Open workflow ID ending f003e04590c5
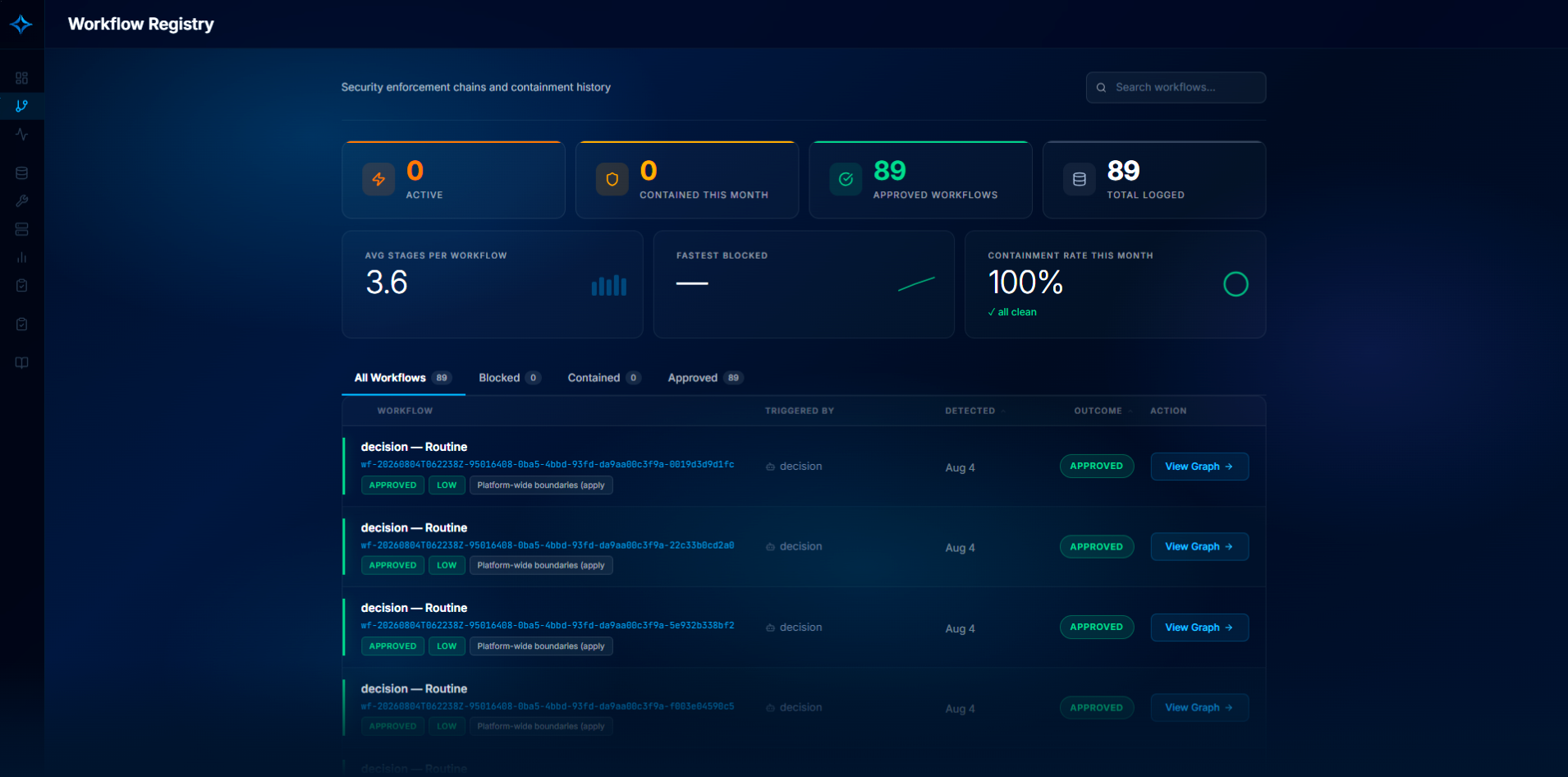 tap(548, 706)
